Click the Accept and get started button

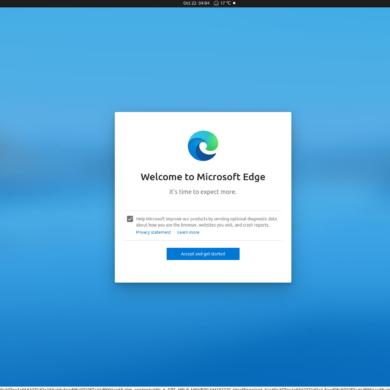click(x=203, y=254)
